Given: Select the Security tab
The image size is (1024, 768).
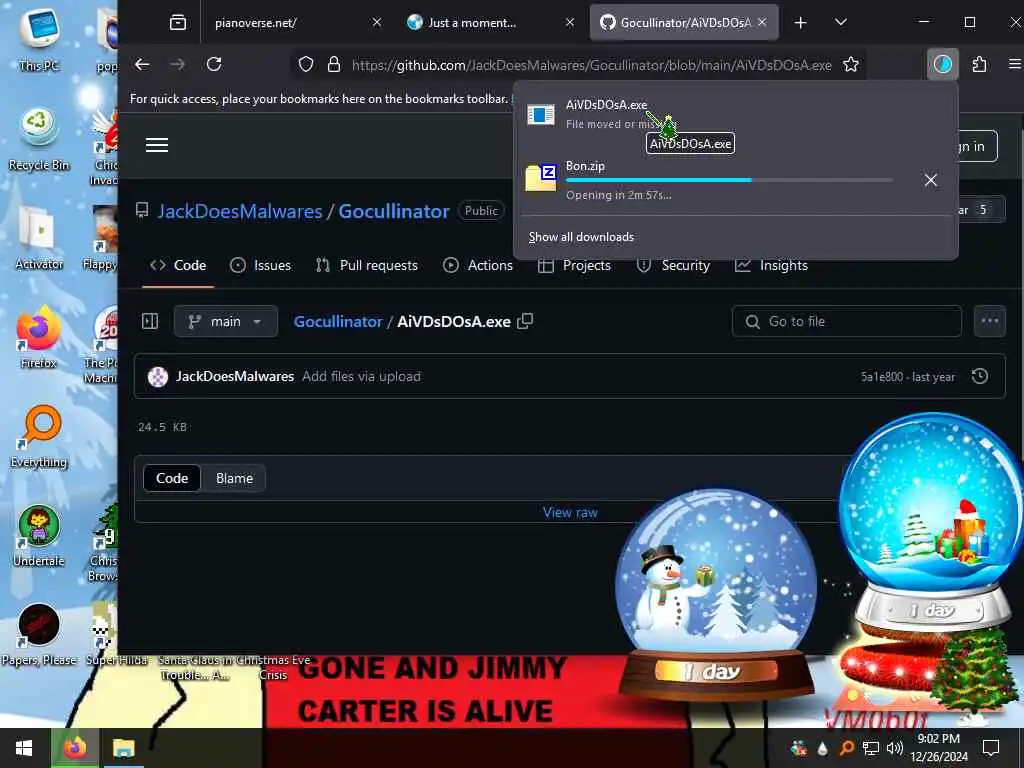Looking at the screenshot, I should tap(673, 265).
